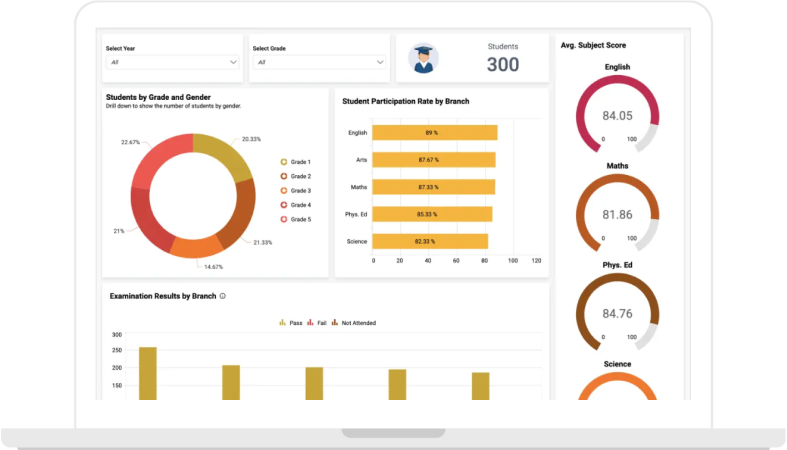Select the Grade 5 legend icon

coord(284,219)
